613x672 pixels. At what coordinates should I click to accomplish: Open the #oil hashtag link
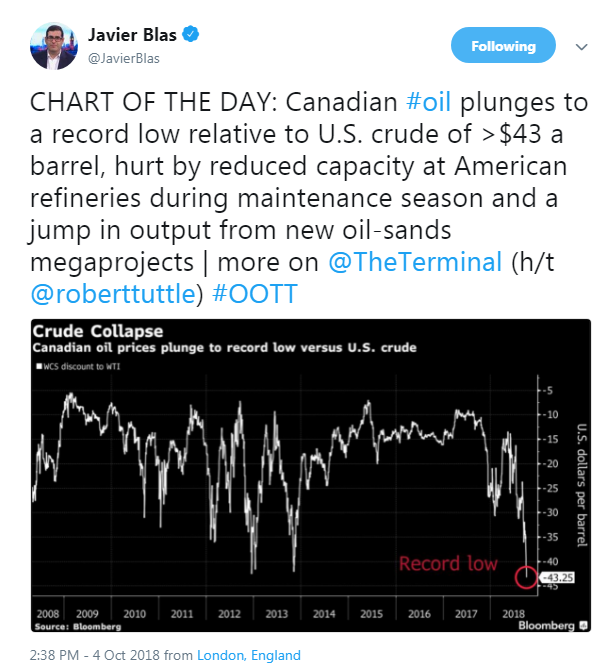[x=428, y=102]
